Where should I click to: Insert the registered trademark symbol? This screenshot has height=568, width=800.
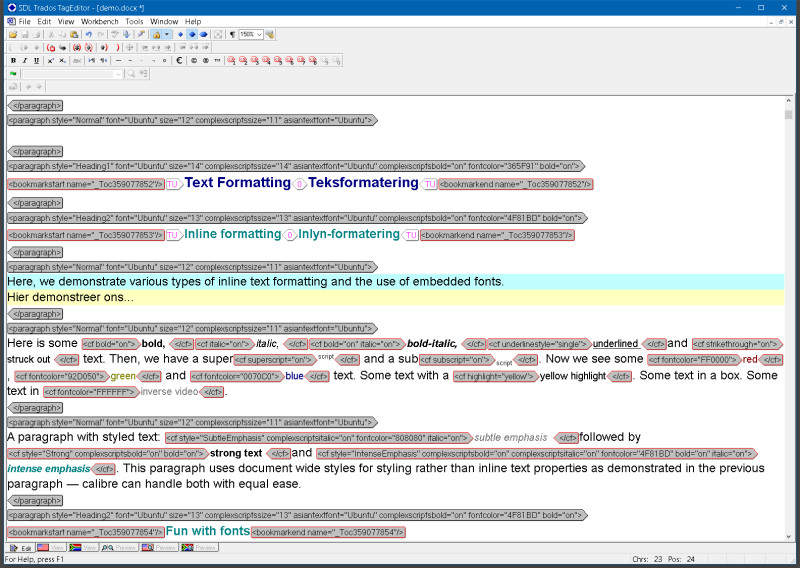tap(206, 61)
